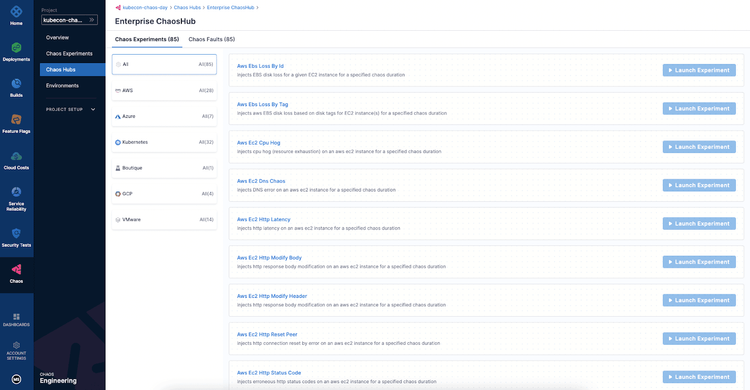Launch experiment for Aws Ebs Loss By Id
This screenshot has width=750, height=390.
[699, 70]
